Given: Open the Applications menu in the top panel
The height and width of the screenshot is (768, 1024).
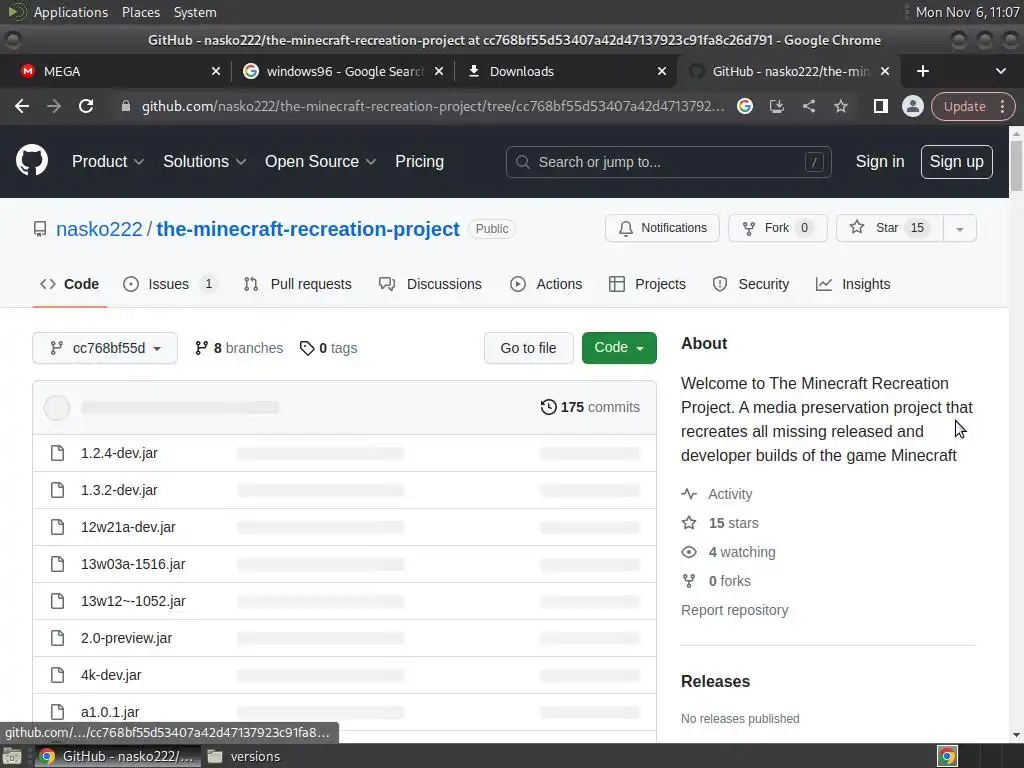Looking at the screenshot, I should [70, 12].
